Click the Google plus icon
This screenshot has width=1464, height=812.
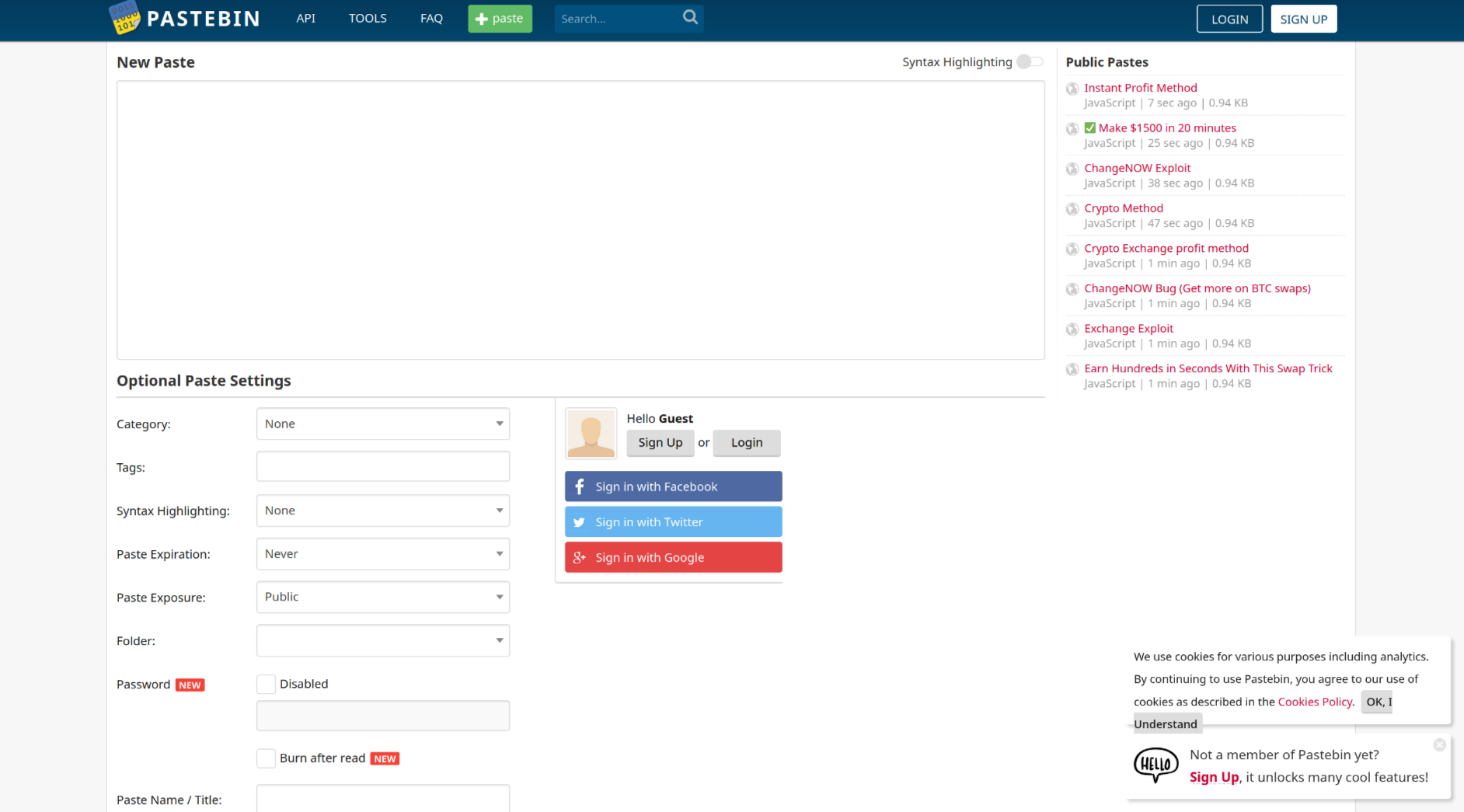pyautogui.click(x=580, y=557)
